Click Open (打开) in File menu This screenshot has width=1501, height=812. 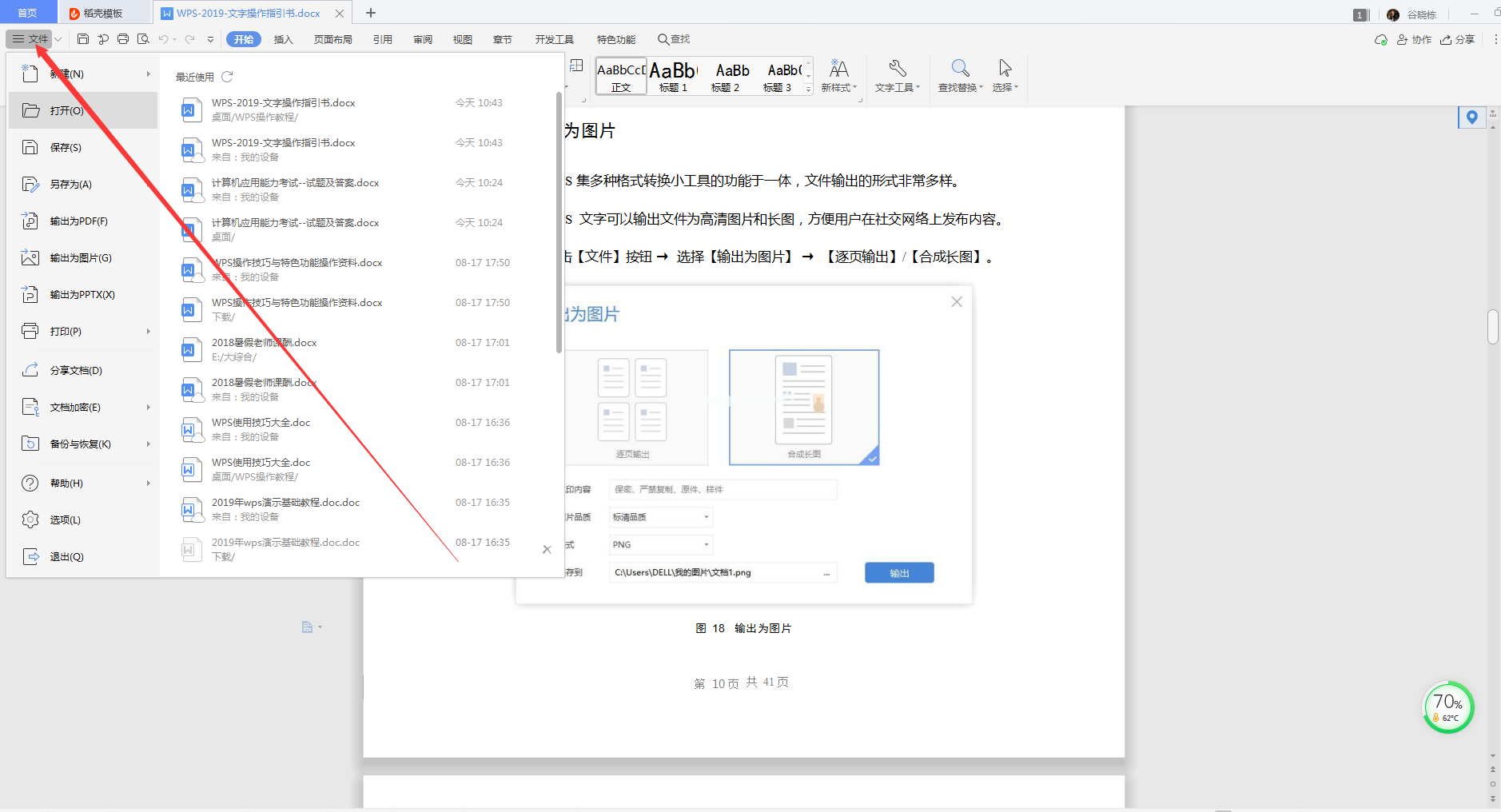[83, 111]
